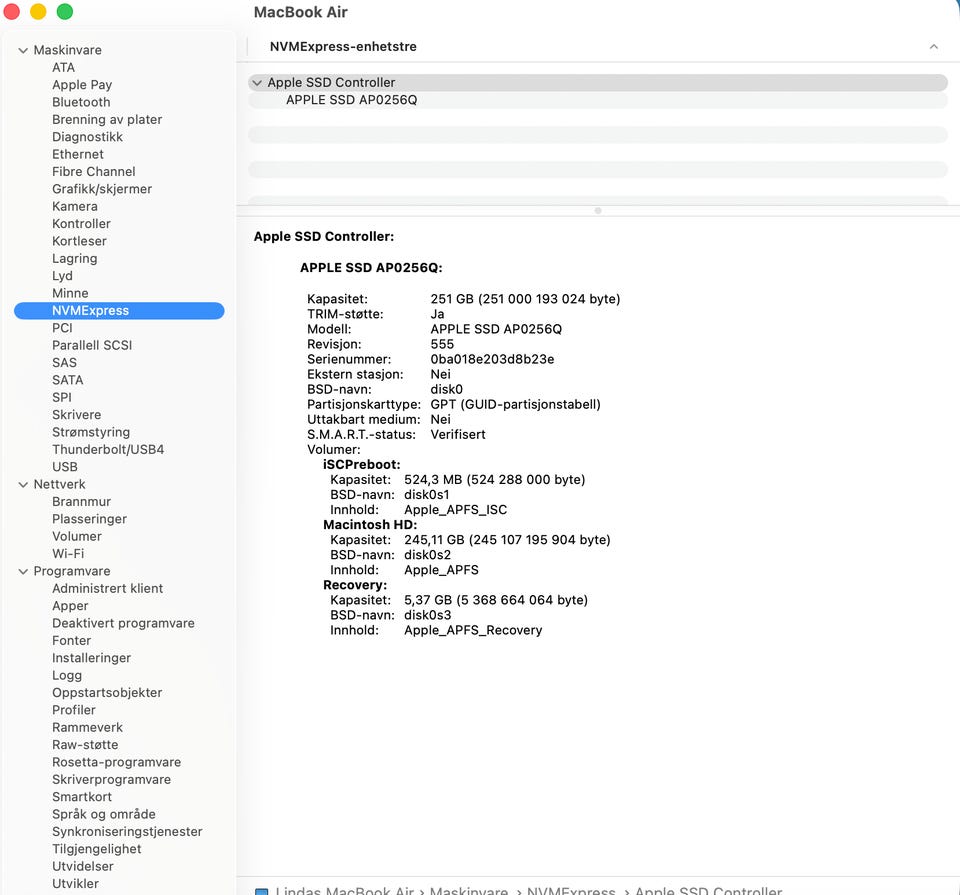Click the NVMExpress-enhetstre column header
Image resolution: width=960 pixels, height=895 pixels.
(343, 47)
